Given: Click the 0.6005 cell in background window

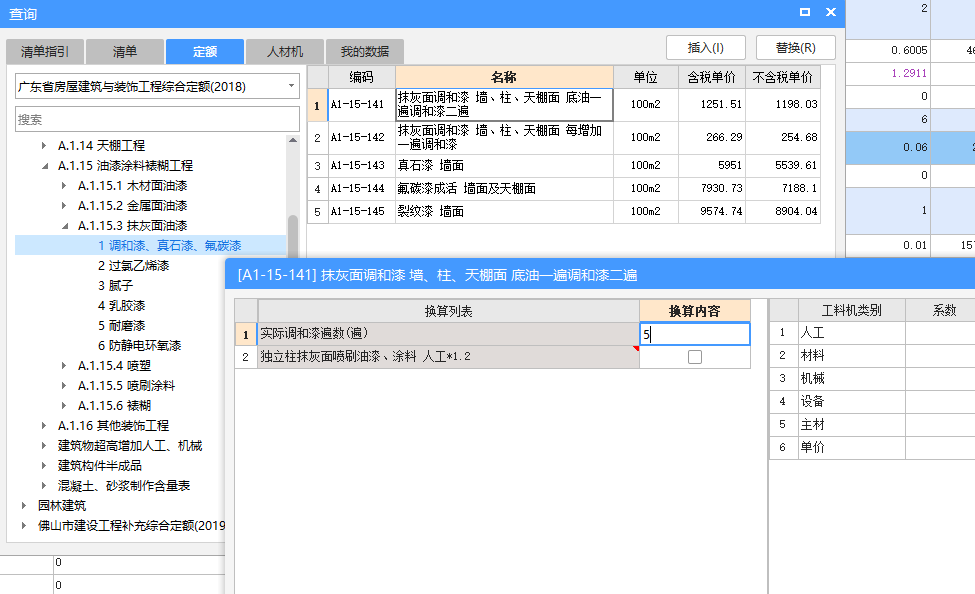Looking at the screenshot, I should pyautogui.click(x=888, y=50).
